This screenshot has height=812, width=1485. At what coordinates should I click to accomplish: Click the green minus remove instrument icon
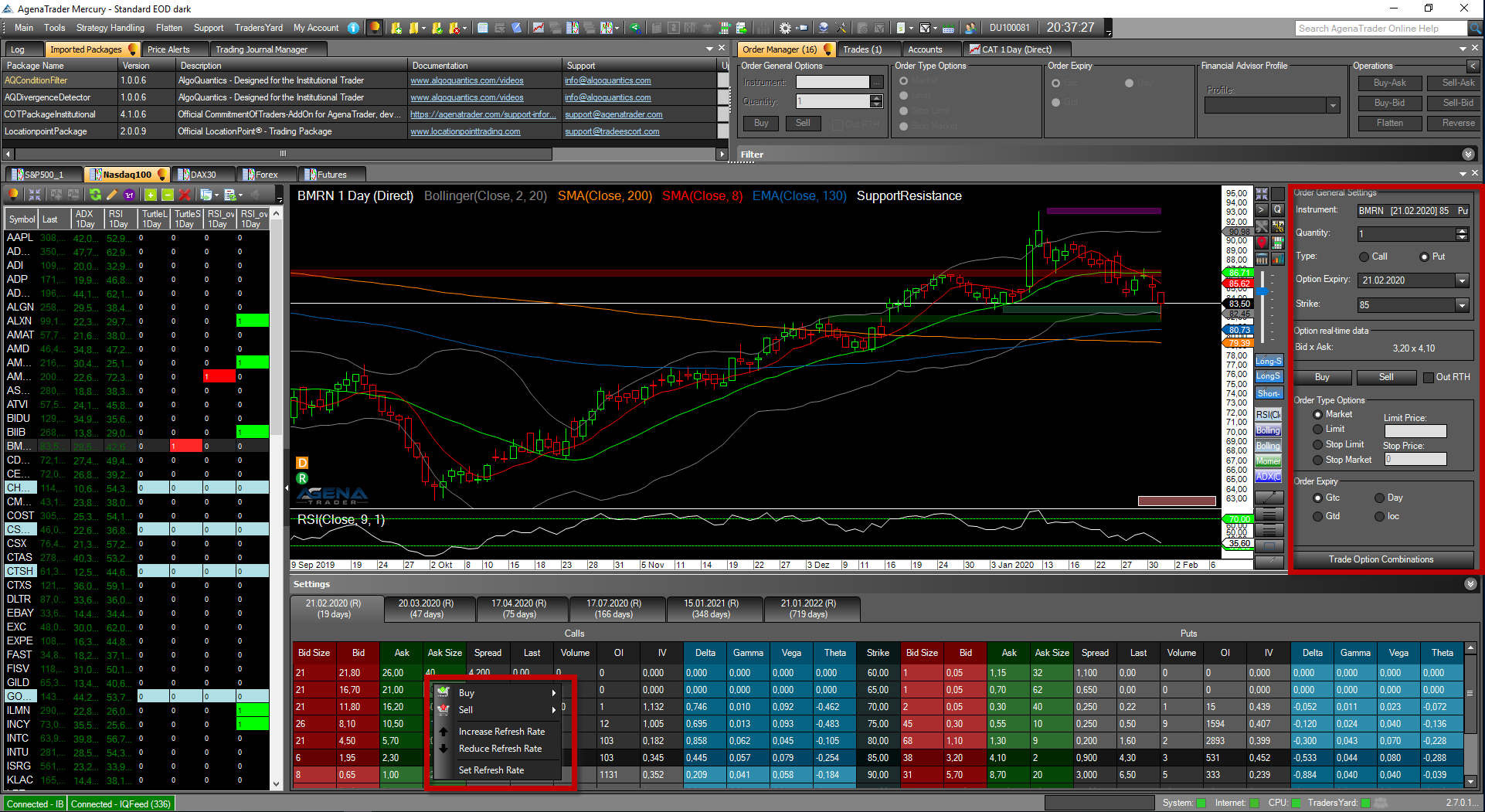pyautogui.click(x=168, y=195)
